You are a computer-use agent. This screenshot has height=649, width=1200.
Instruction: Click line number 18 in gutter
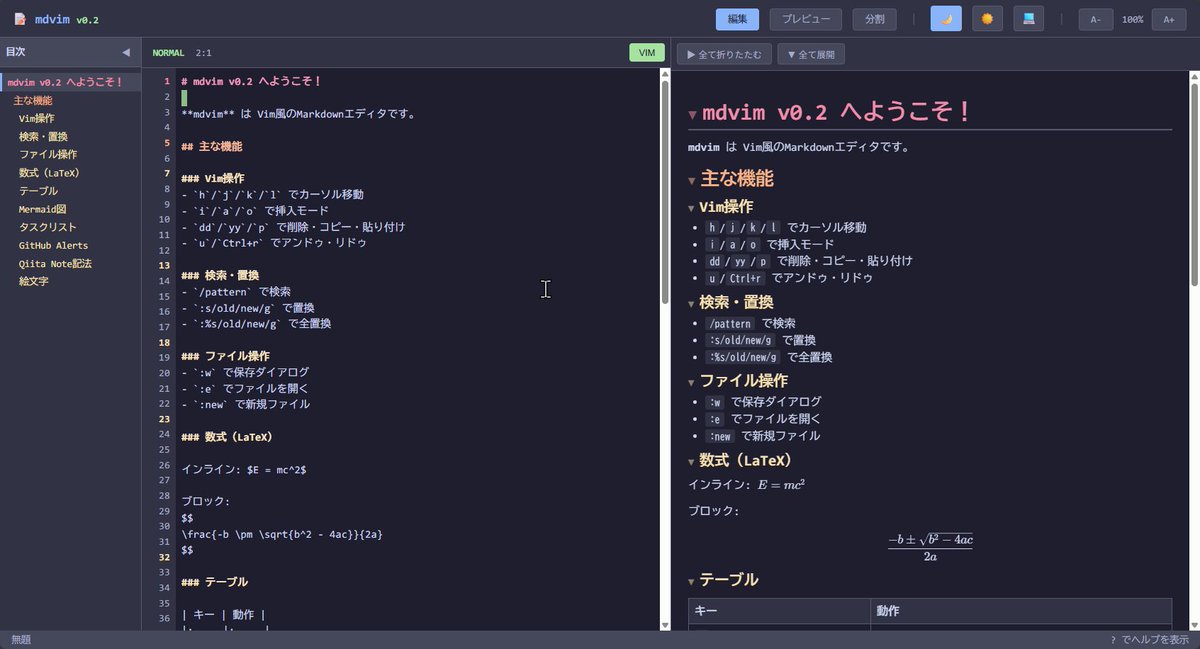164,341
